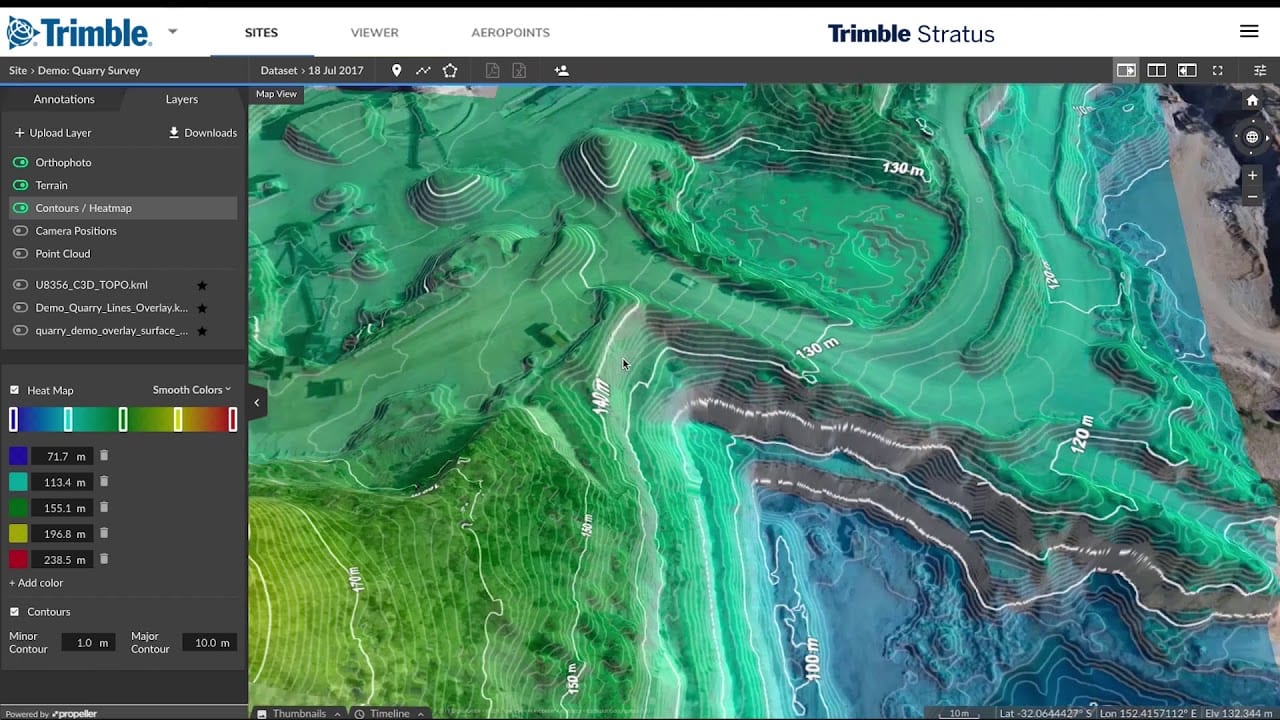Viewport: 1280px width, 720px height.
Task: Zoom in on the map
Action: tap(1252, 176)
